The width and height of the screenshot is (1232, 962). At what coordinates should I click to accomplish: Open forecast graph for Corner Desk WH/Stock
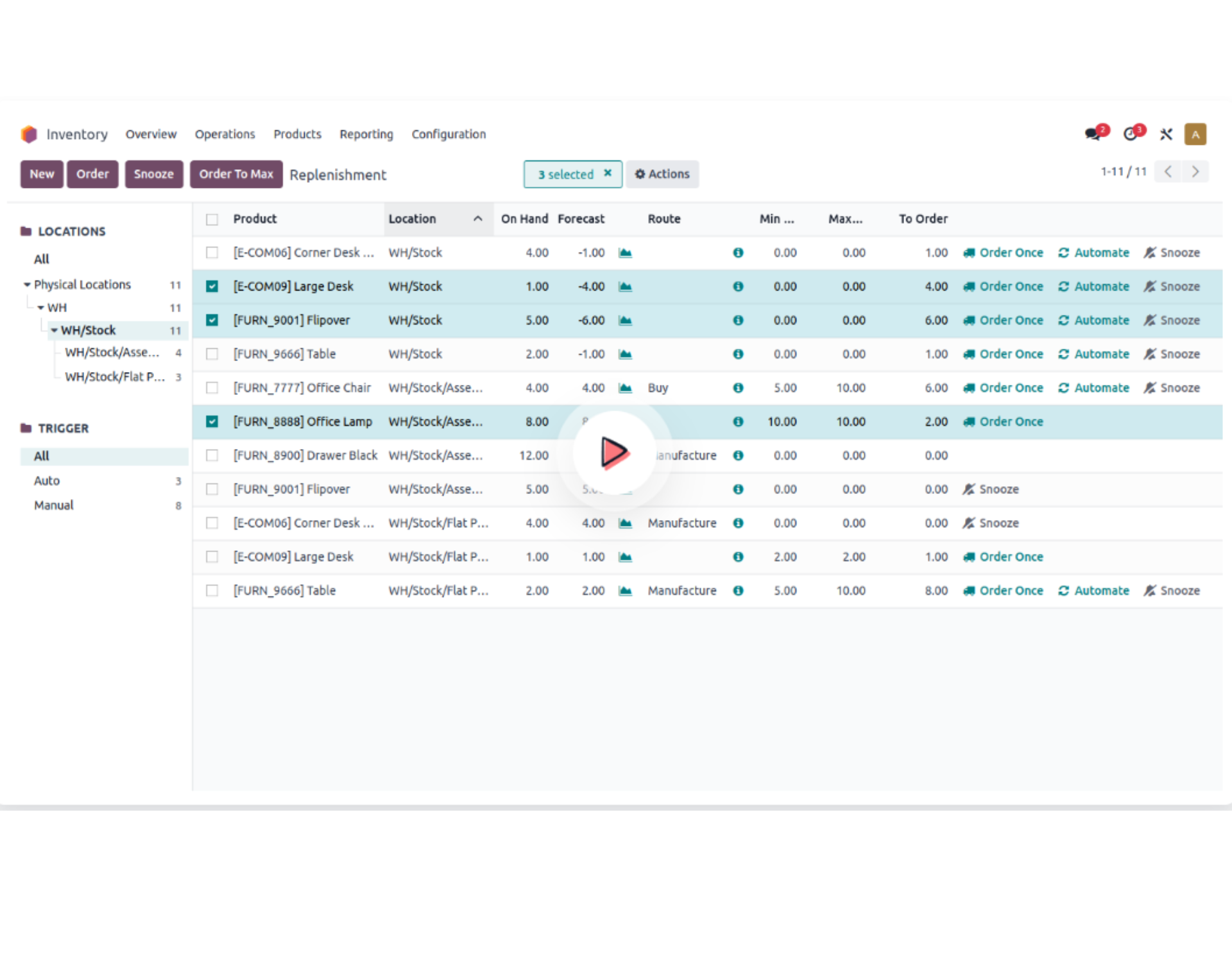coord(625,253)
